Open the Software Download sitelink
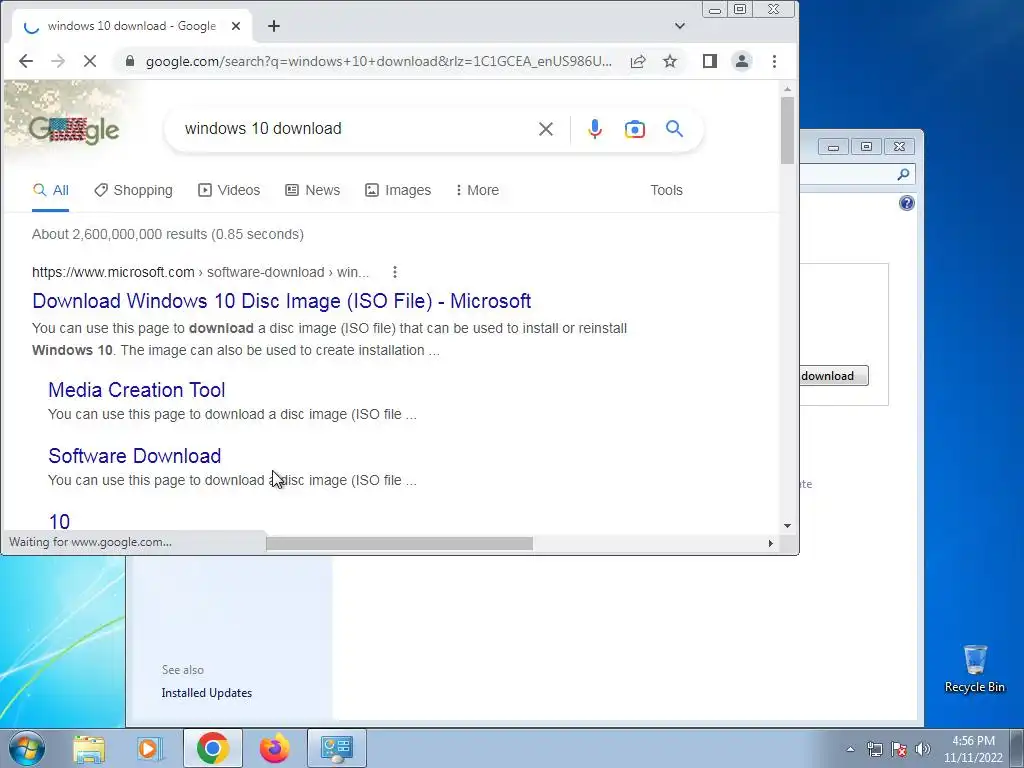This screenshot has height=768, width=1024. (135, 456)
